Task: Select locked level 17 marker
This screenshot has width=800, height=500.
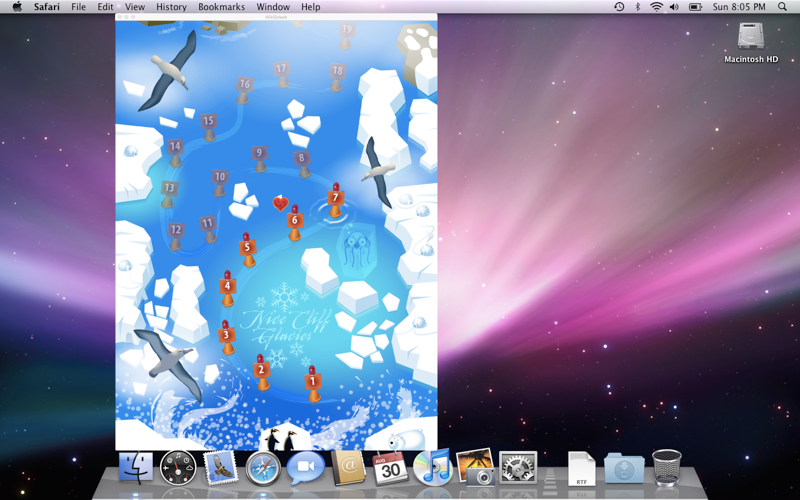Action: click(x=282, y=74)
